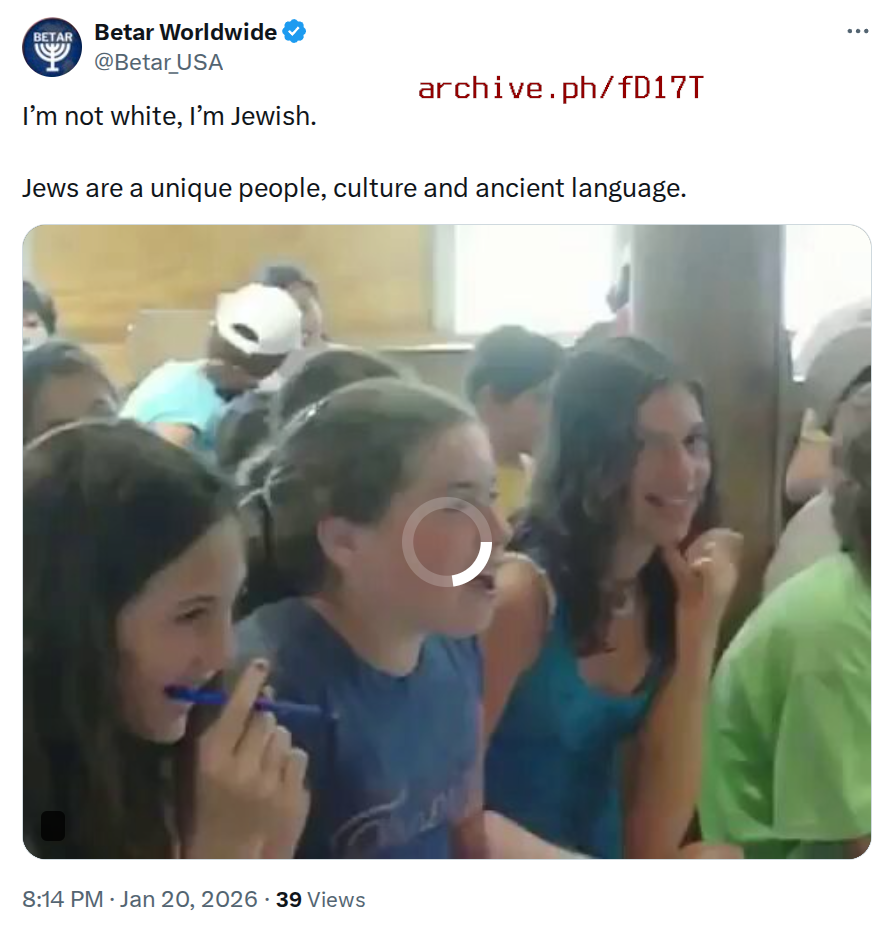This screenshot has width=895, height=930.
Task: Click the white baseball cap in the video
Action: click(258, 320)
